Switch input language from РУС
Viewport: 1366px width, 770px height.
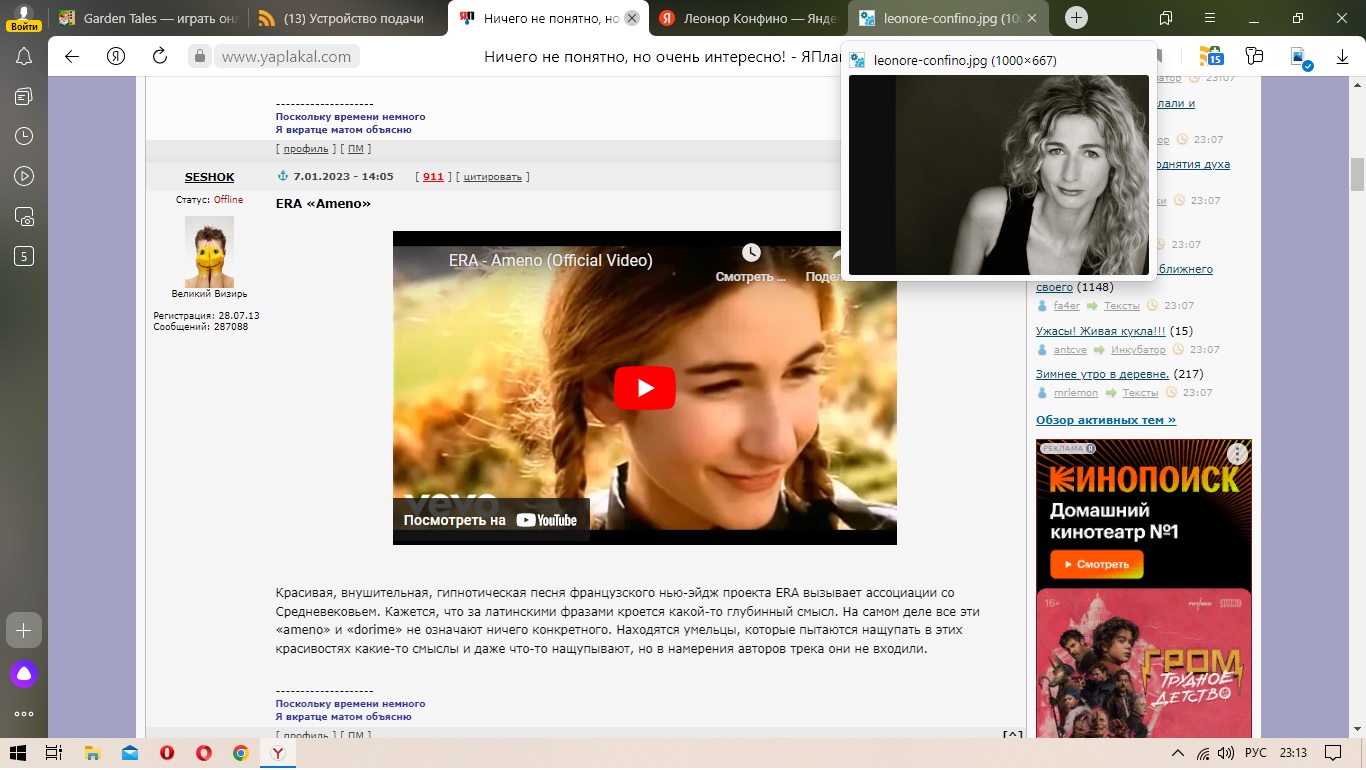(x=1254, y=753)
